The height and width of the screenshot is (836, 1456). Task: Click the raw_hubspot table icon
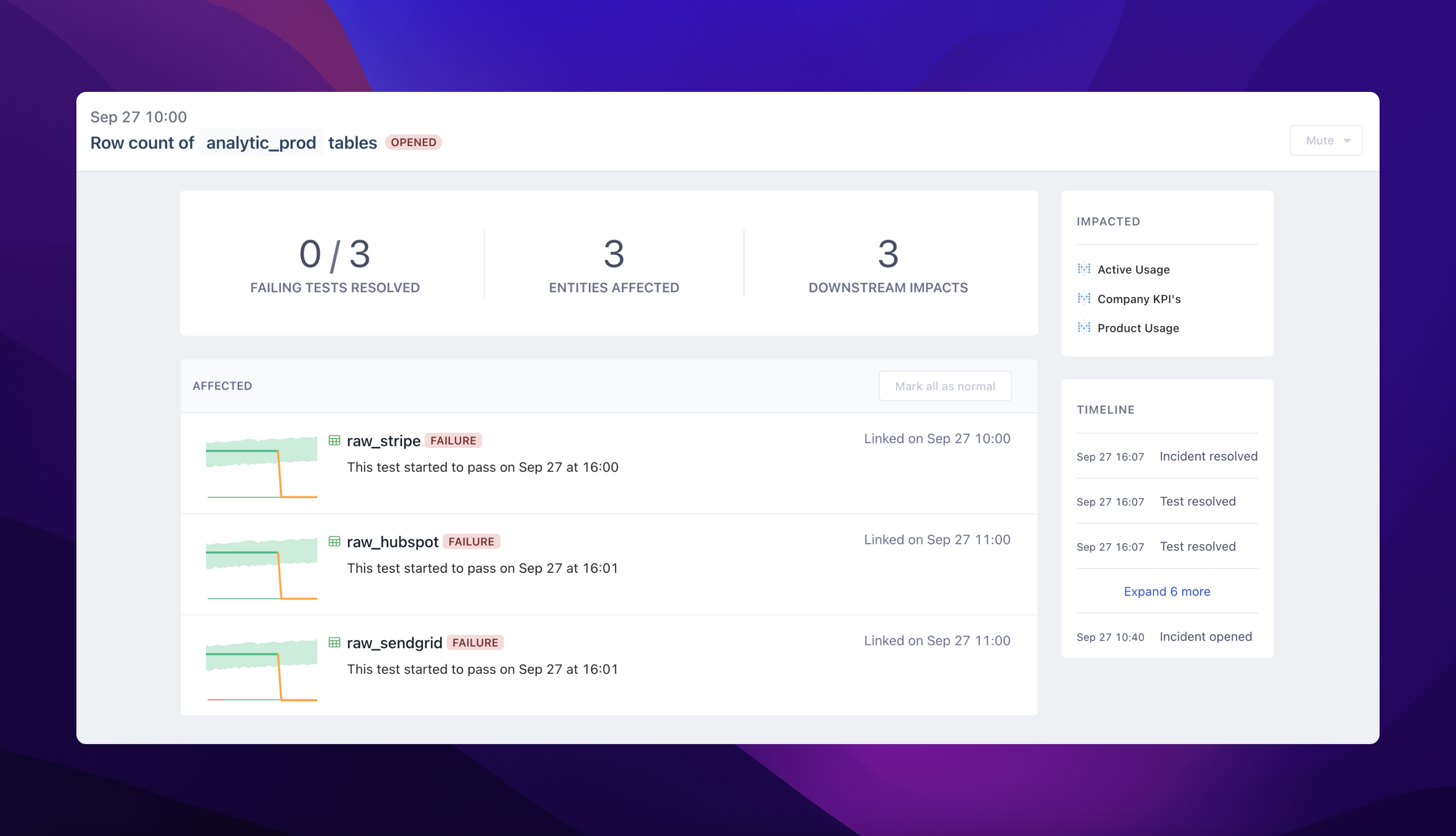[334, 541]
